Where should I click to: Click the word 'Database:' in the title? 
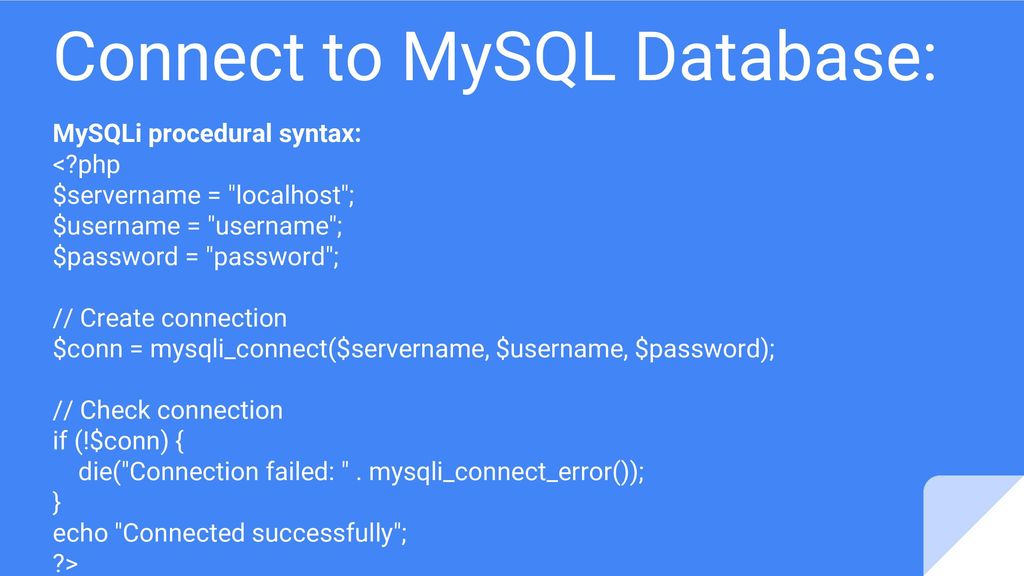[786, 56]
